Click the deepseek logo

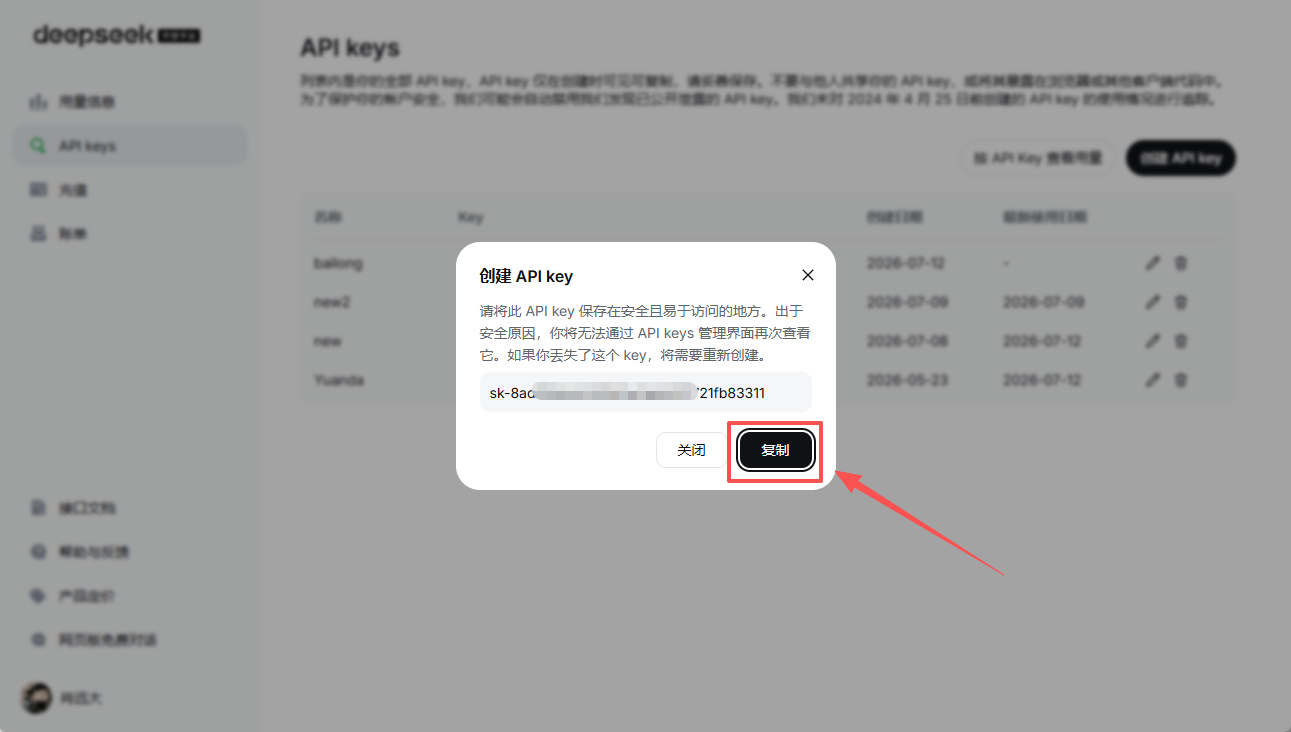point(117,35)
